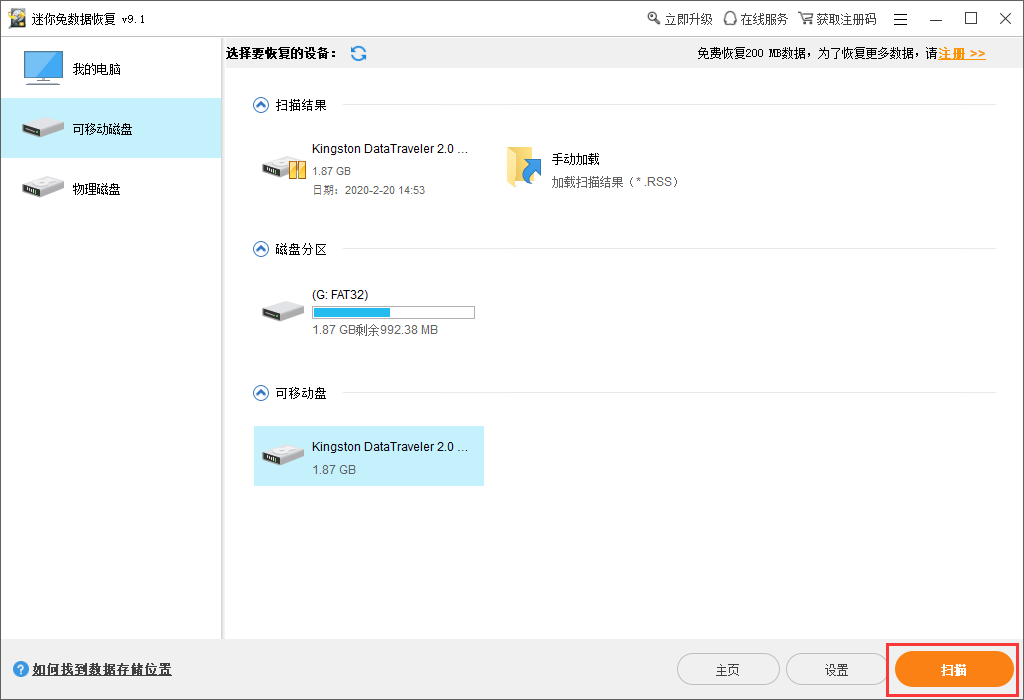The height and width of the screenshot is (700, 1024).
Task: Open the hamburger menu icon
Action: point(900,19)
